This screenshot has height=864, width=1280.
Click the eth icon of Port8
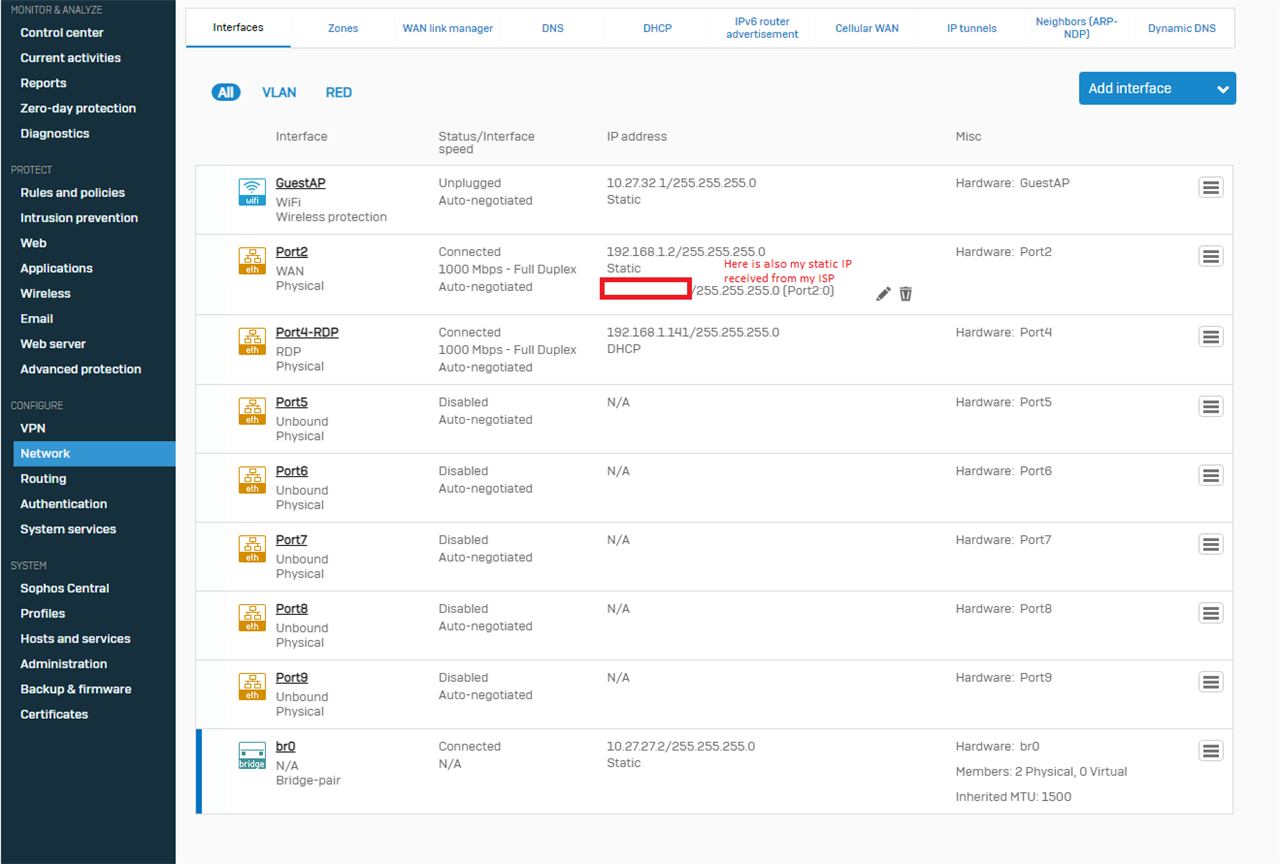tap(252, 617)
